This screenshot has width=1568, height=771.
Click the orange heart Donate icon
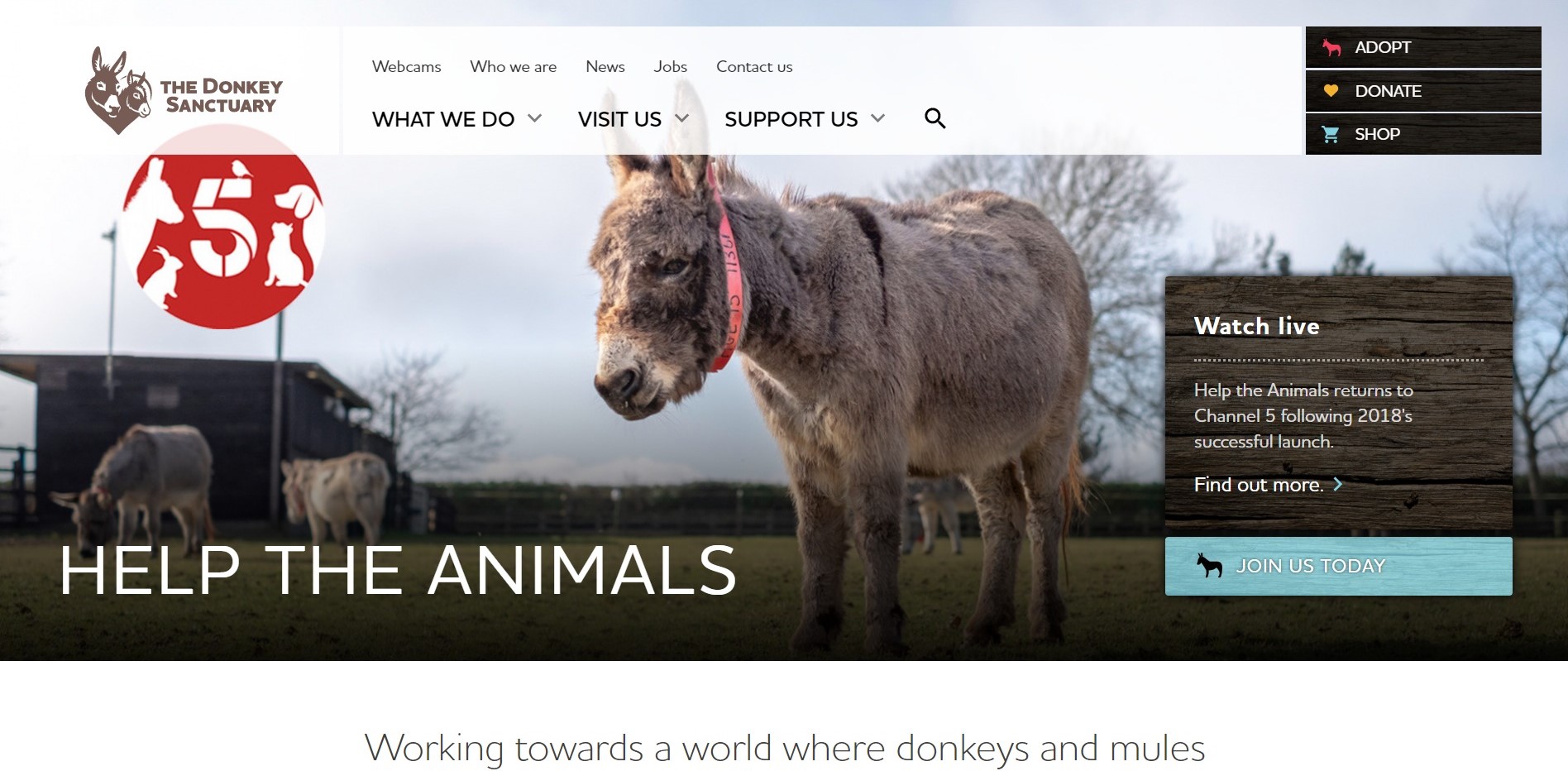pyautogui.click(x=1331, y=90)
